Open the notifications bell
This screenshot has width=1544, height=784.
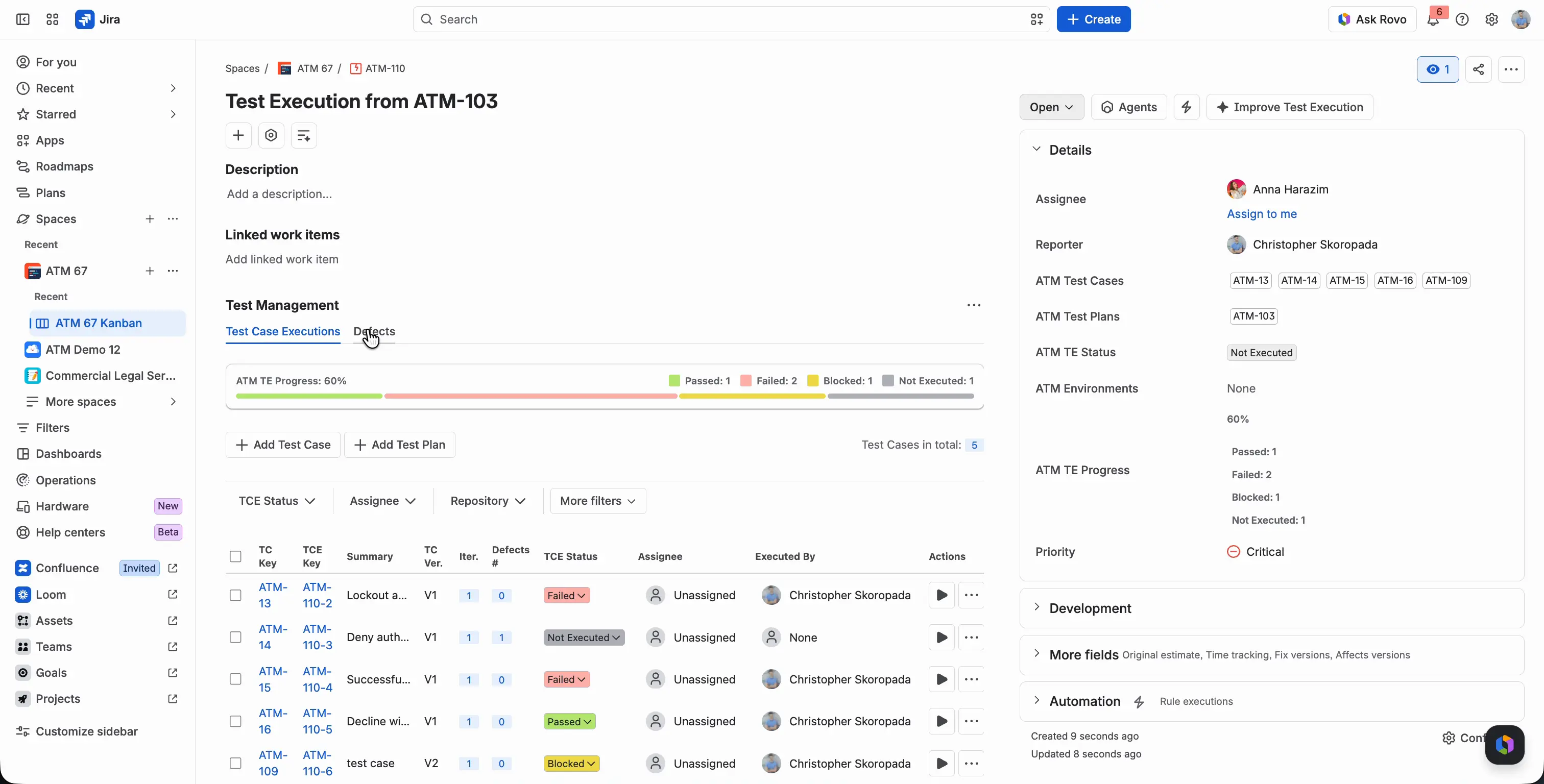tap(1433, 20)
